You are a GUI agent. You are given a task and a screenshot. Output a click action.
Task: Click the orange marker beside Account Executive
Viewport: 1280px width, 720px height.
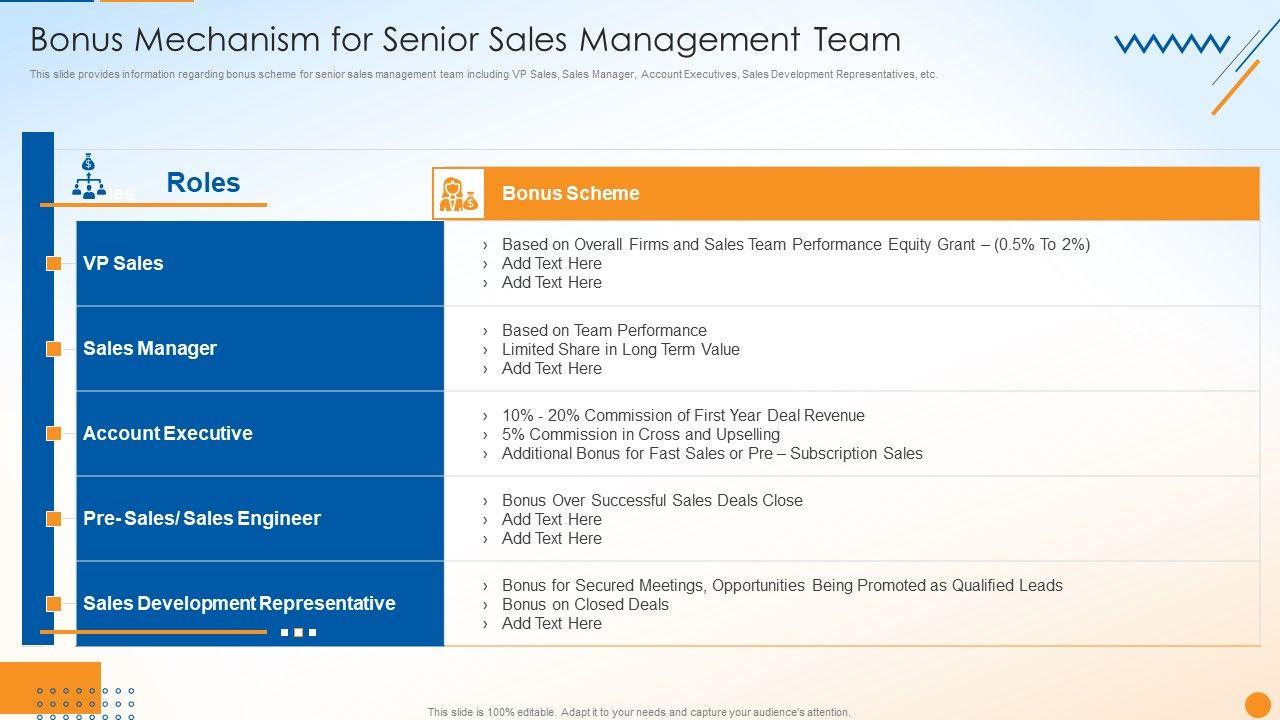point(54,434)
